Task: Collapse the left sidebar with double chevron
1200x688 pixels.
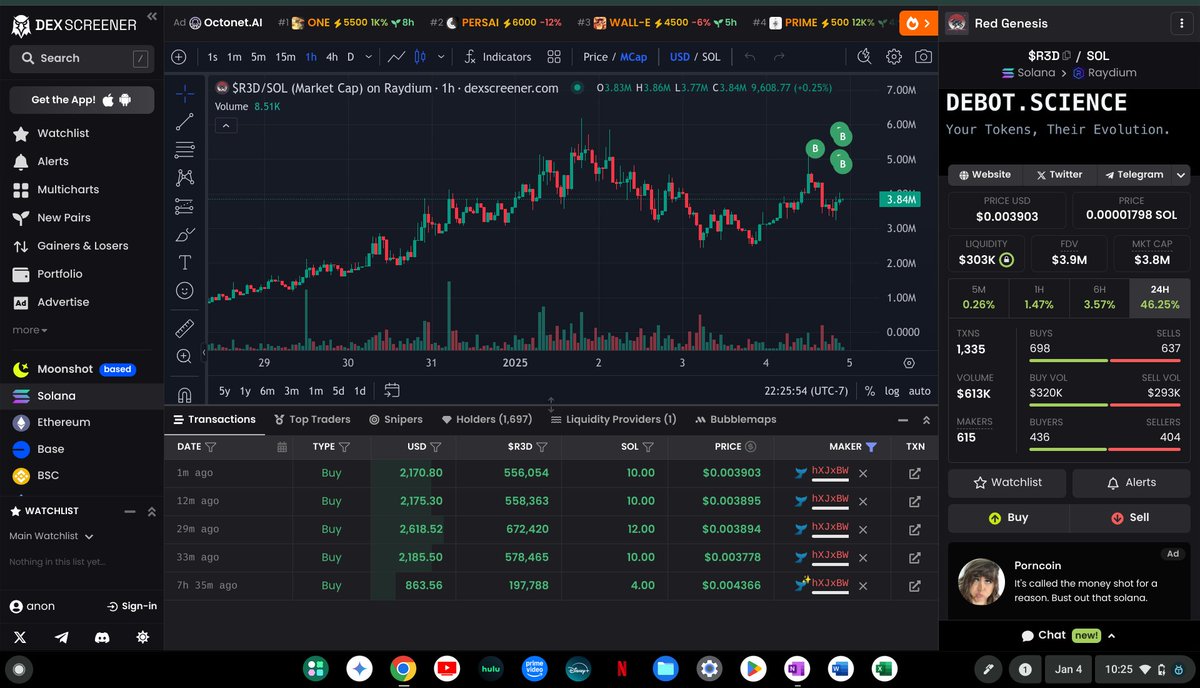Action: (152, 16)
